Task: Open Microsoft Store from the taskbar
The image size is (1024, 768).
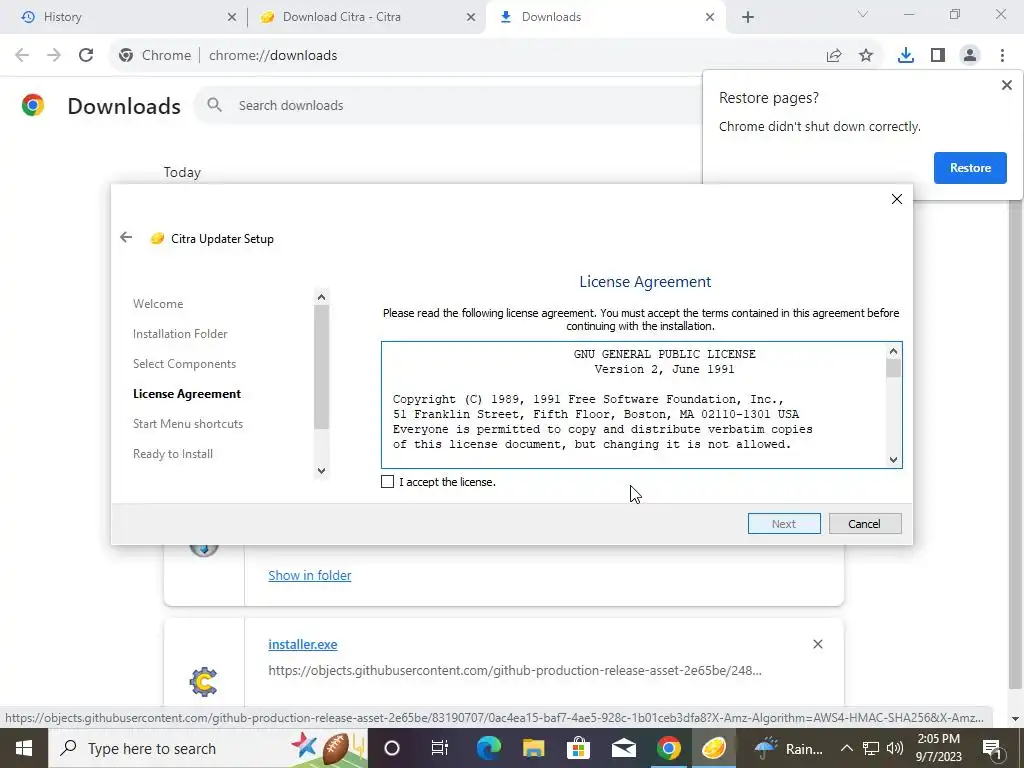Action: coord(578,748)
